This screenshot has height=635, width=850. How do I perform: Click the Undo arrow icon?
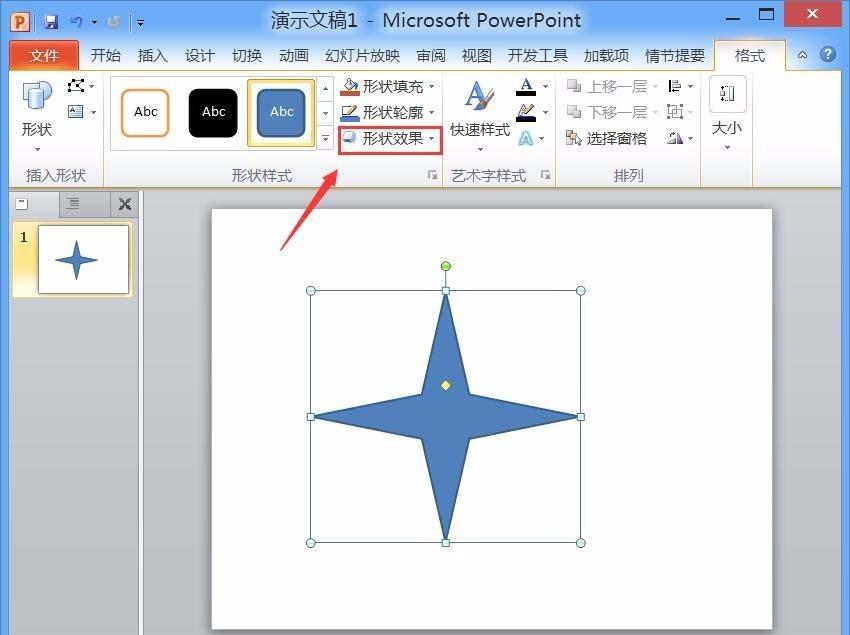(x=77, y=21)
